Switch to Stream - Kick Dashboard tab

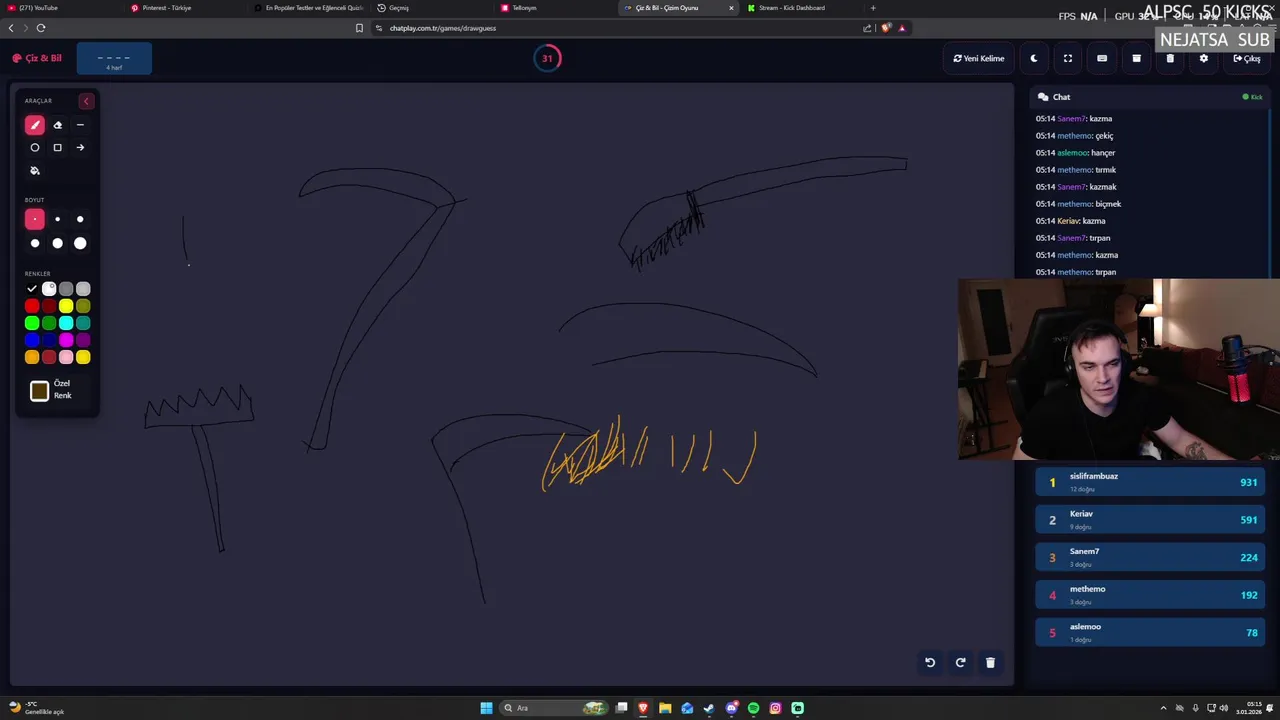(800, 8)
